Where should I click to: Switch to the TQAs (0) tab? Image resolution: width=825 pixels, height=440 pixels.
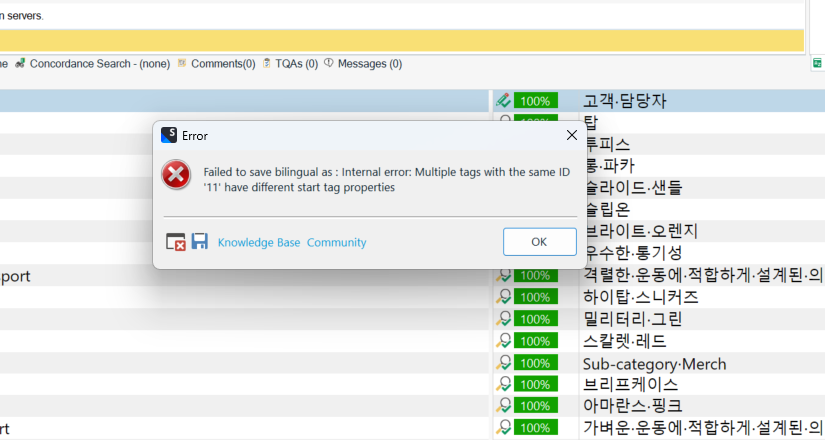[296, 64]
